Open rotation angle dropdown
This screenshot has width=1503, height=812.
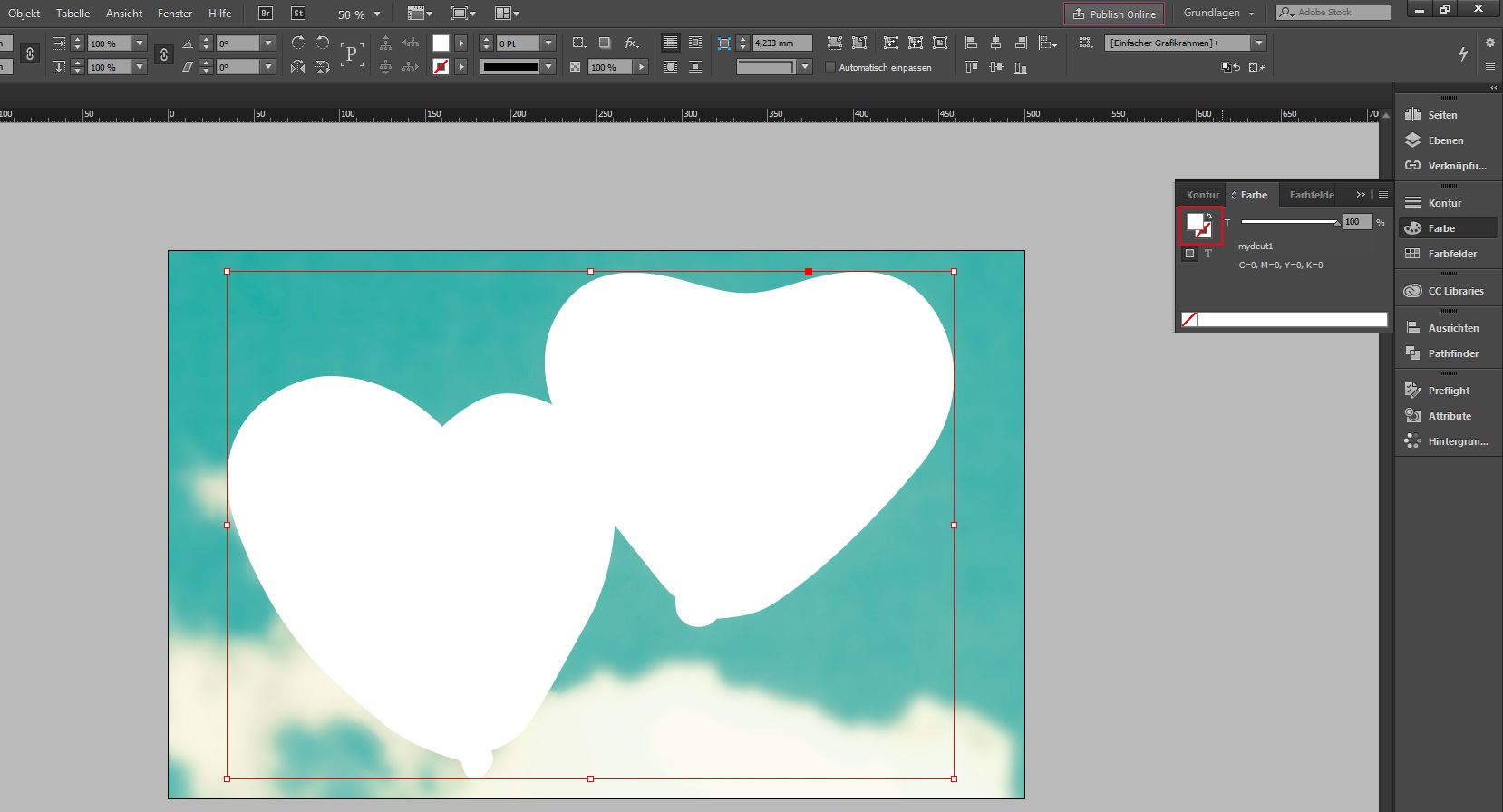point(268,43)
